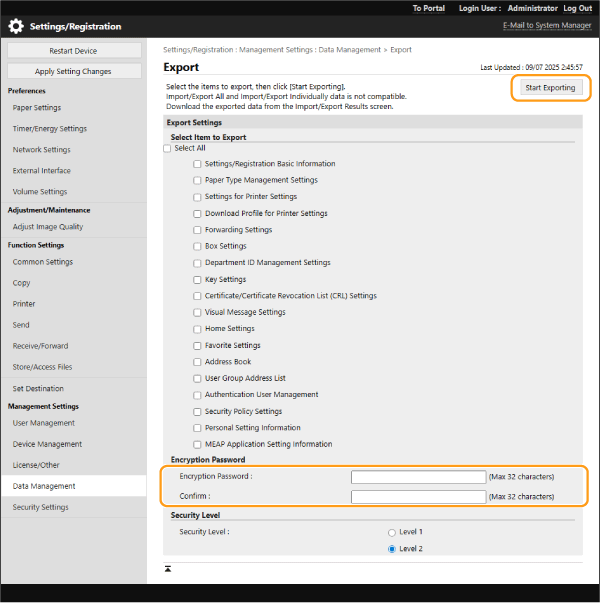This screenshot has width=600, height=603.
Task: Go to Security Settings menu item
Action: pyautogui.click(x=40, y=507)
